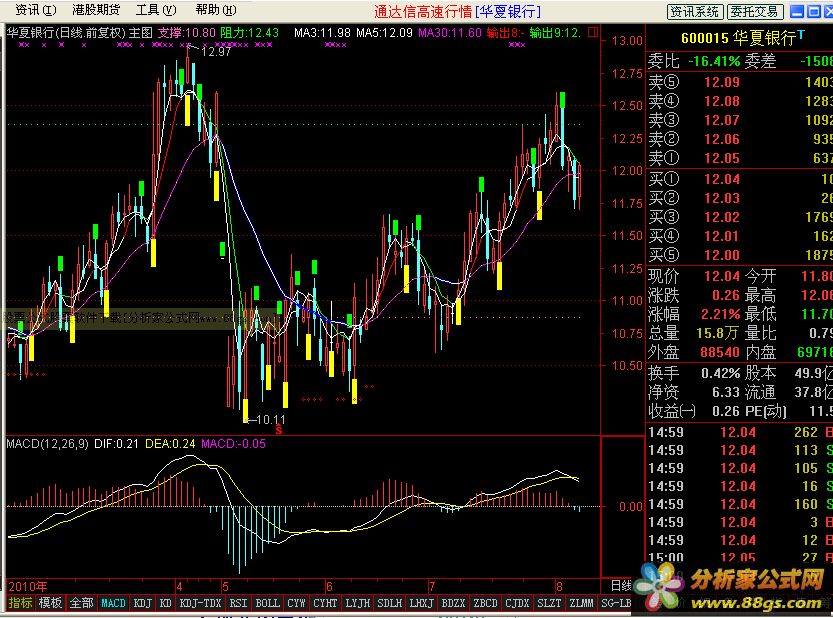Click the 卖① price 12.05
The width and height of the screenshot is (833, 618).
722,158
